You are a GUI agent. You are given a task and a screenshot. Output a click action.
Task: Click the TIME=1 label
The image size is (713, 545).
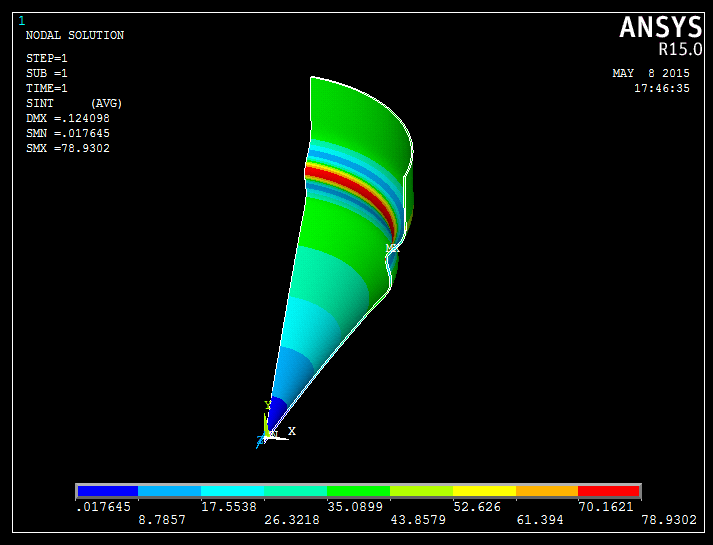click(46, 88)
